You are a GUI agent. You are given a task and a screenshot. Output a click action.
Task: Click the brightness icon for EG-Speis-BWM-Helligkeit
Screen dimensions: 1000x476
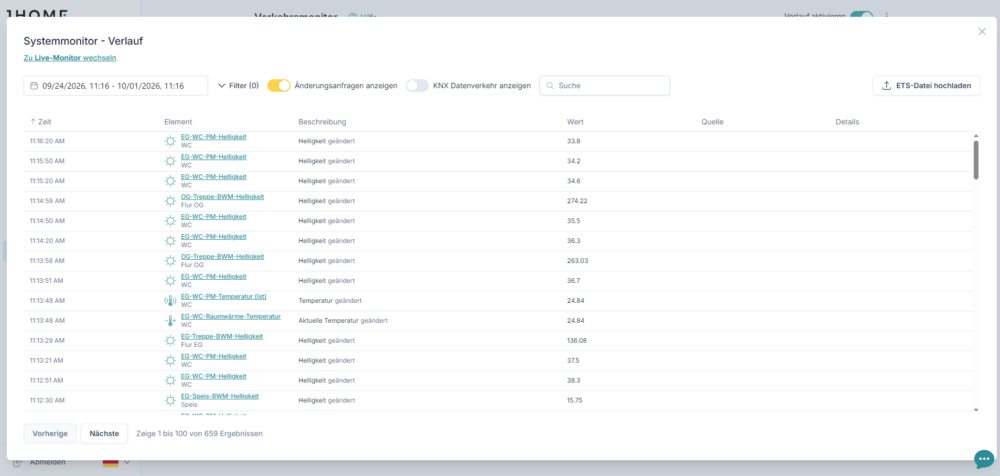(170, 400)
